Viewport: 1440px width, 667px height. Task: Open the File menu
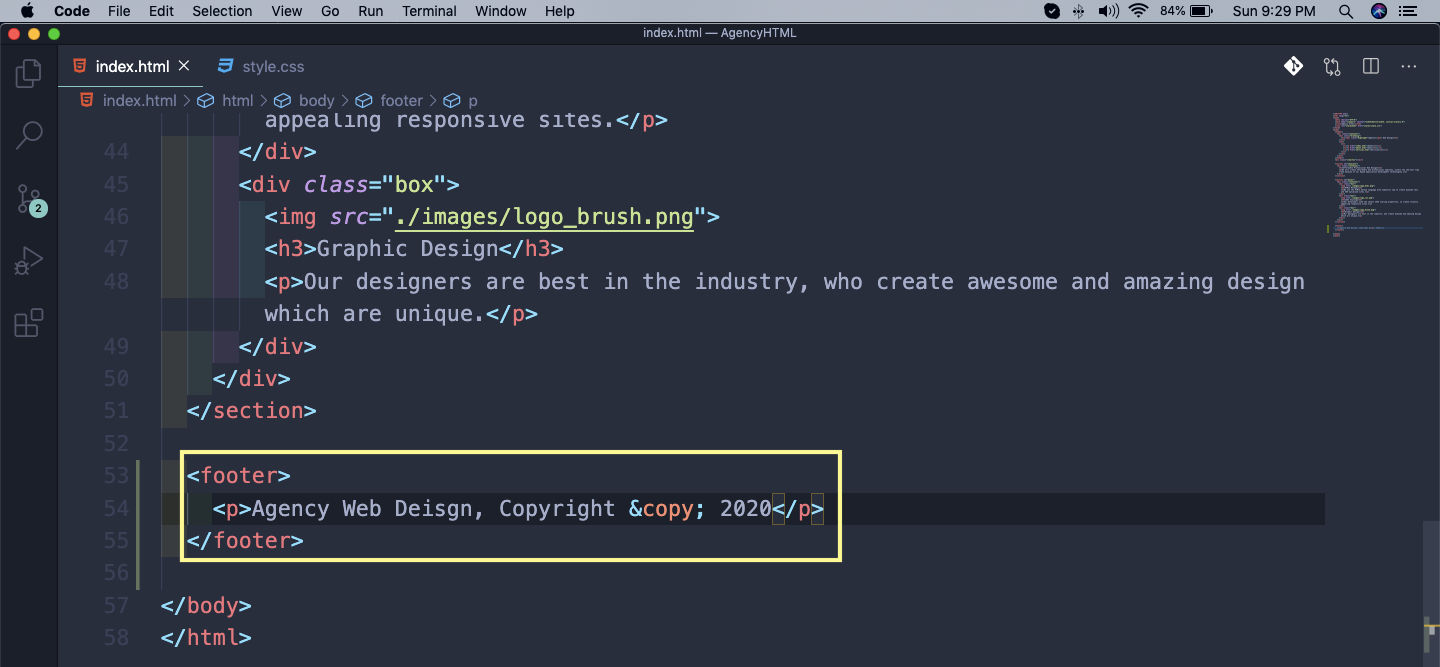(119, 11)
